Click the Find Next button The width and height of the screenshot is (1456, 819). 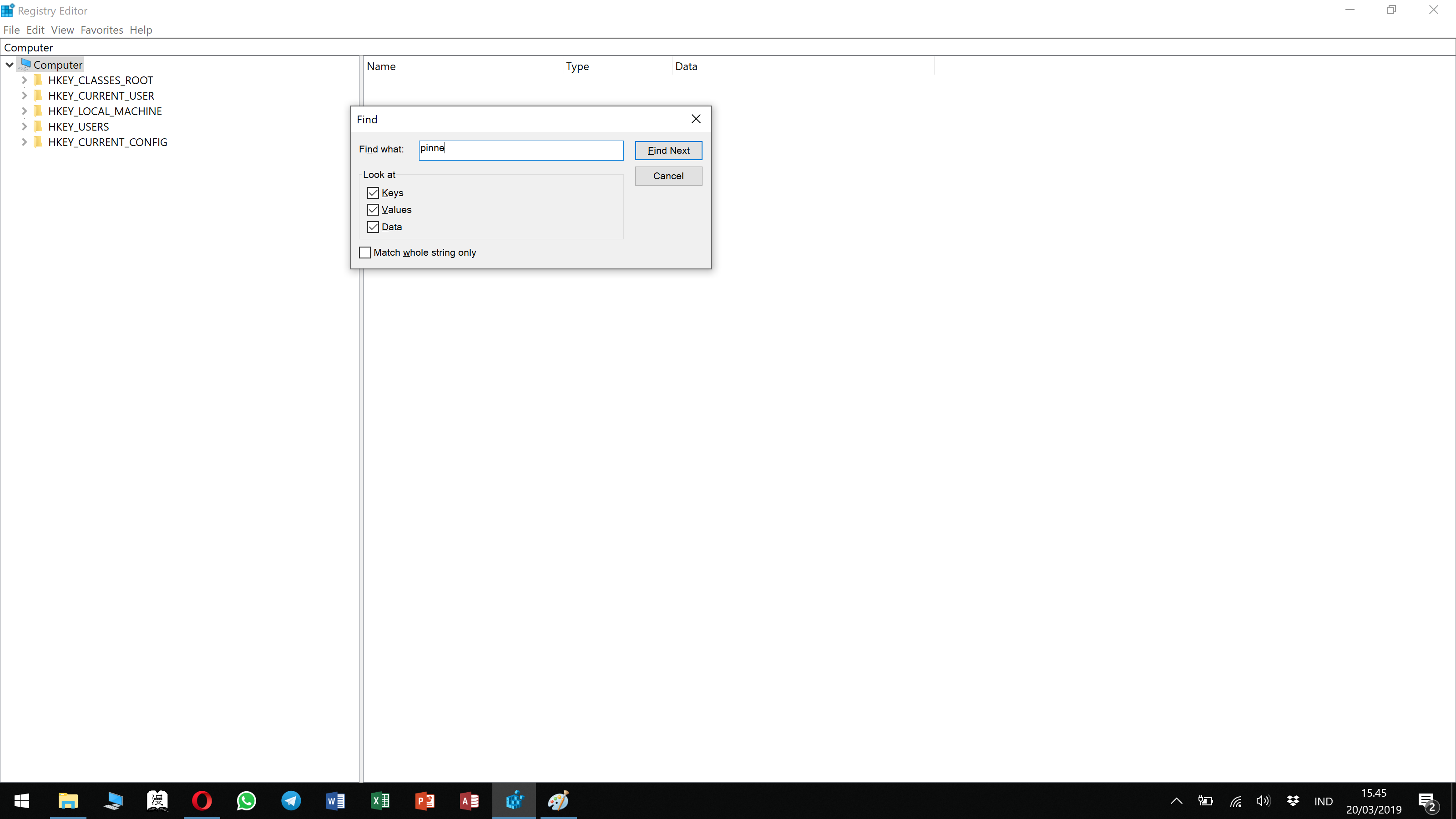tap(668, 150)
